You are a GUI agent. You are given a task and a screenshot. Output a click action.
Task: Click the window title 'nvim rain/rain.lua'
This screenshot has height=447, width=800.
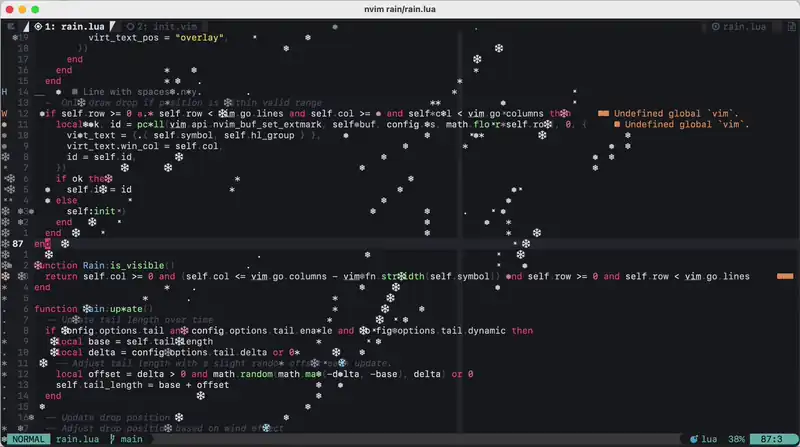click(399, 9)
